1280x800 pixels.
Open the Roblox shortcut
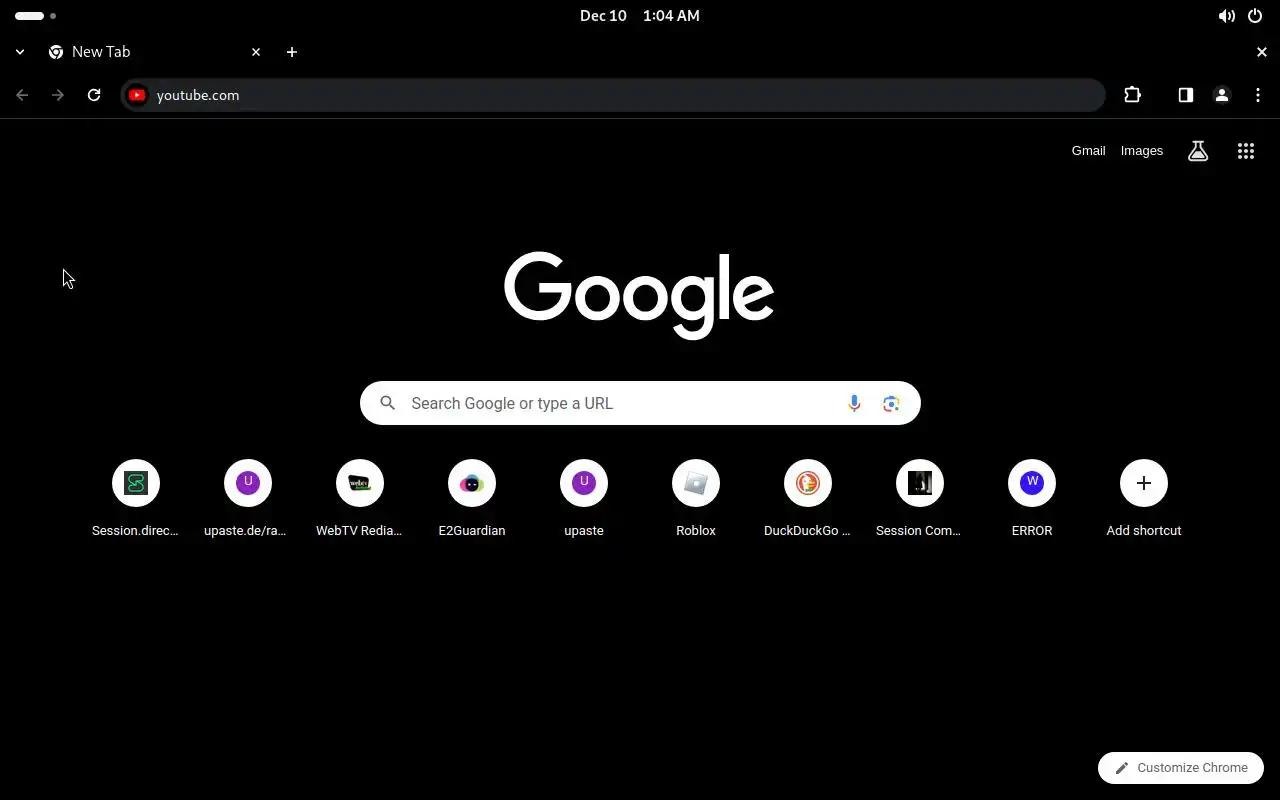(696, 498)
